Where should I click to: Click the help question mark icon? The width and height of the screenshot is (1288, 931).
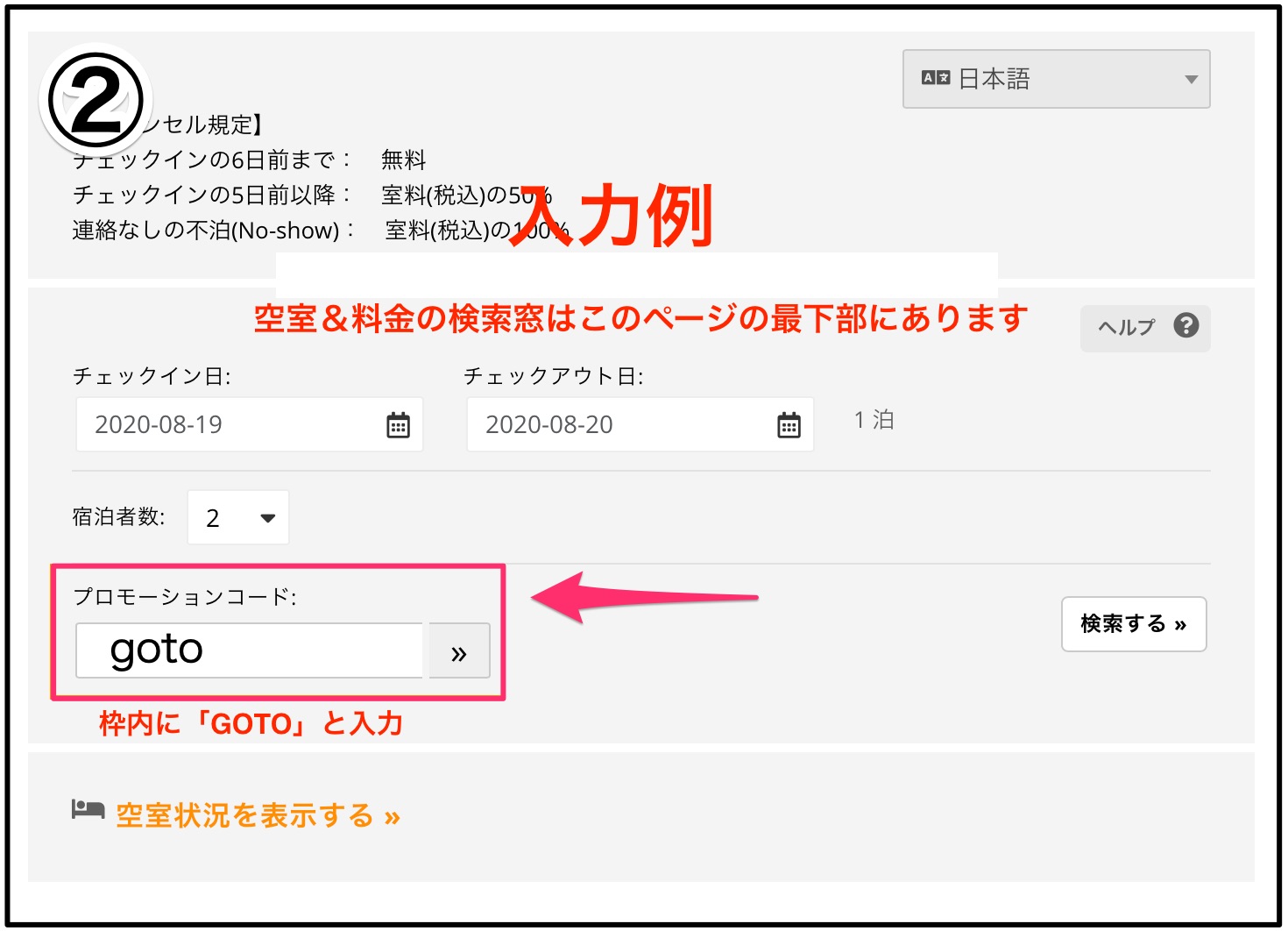click(1185, 325)
